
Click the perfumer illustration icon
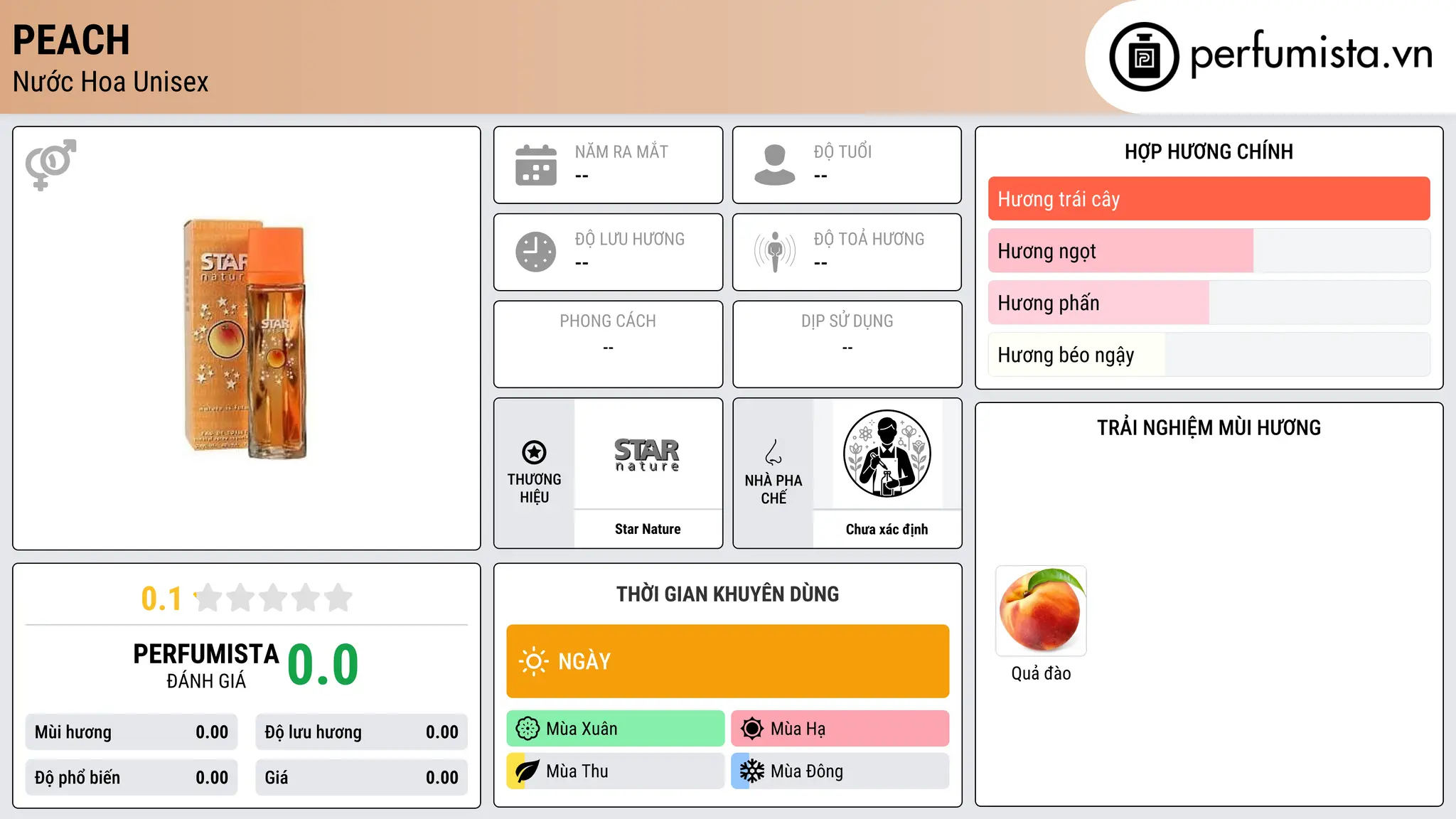(887, 454)
